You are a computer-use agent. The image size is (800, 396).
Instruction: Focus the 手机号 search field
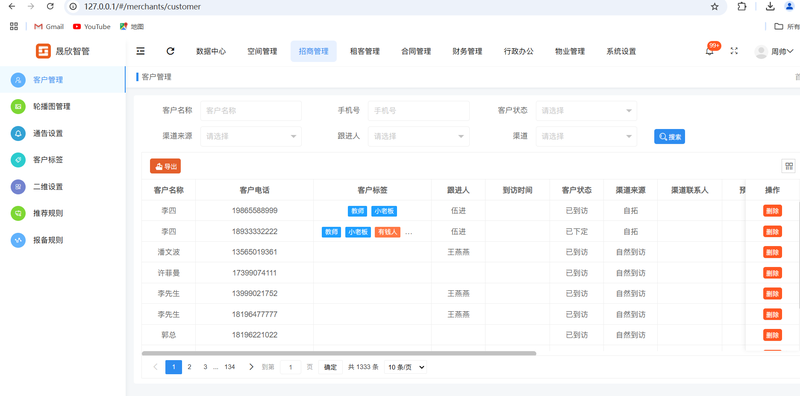tap(418, 110)
